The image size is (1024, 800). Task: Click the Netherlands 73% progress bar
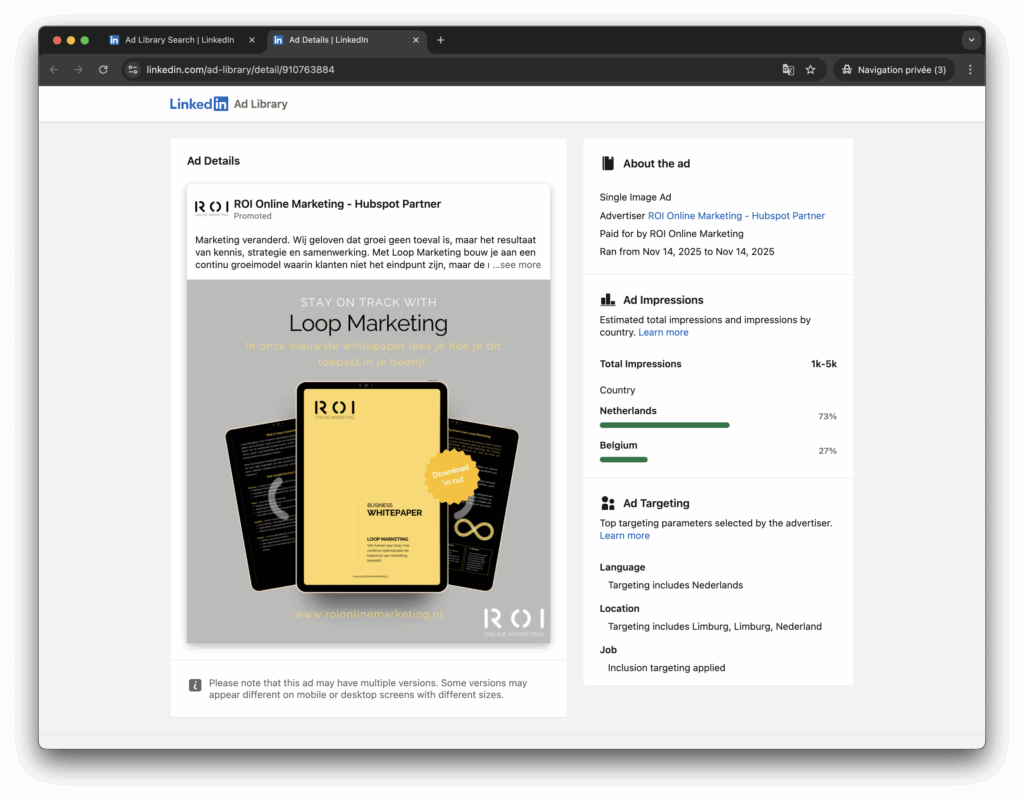click(664, 425)
